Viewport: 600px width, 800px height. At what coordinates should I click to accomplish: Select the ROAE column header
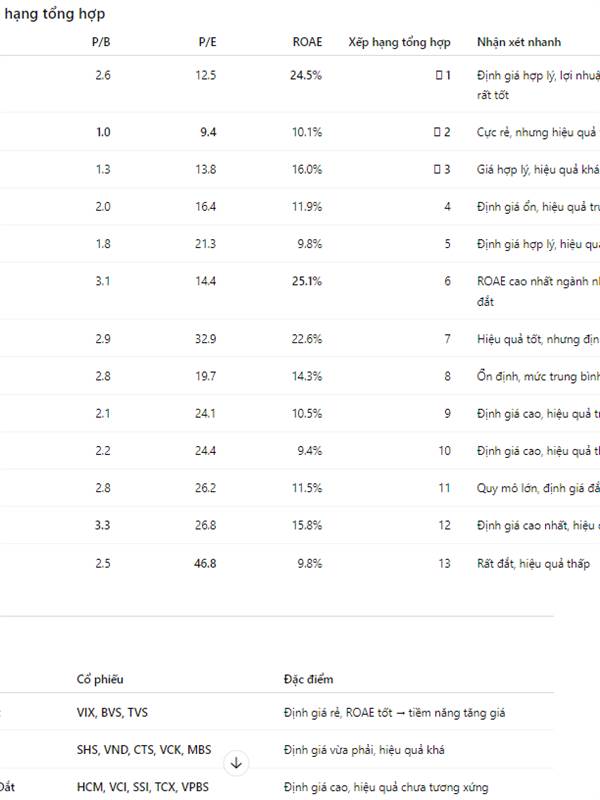pos(307,42)
